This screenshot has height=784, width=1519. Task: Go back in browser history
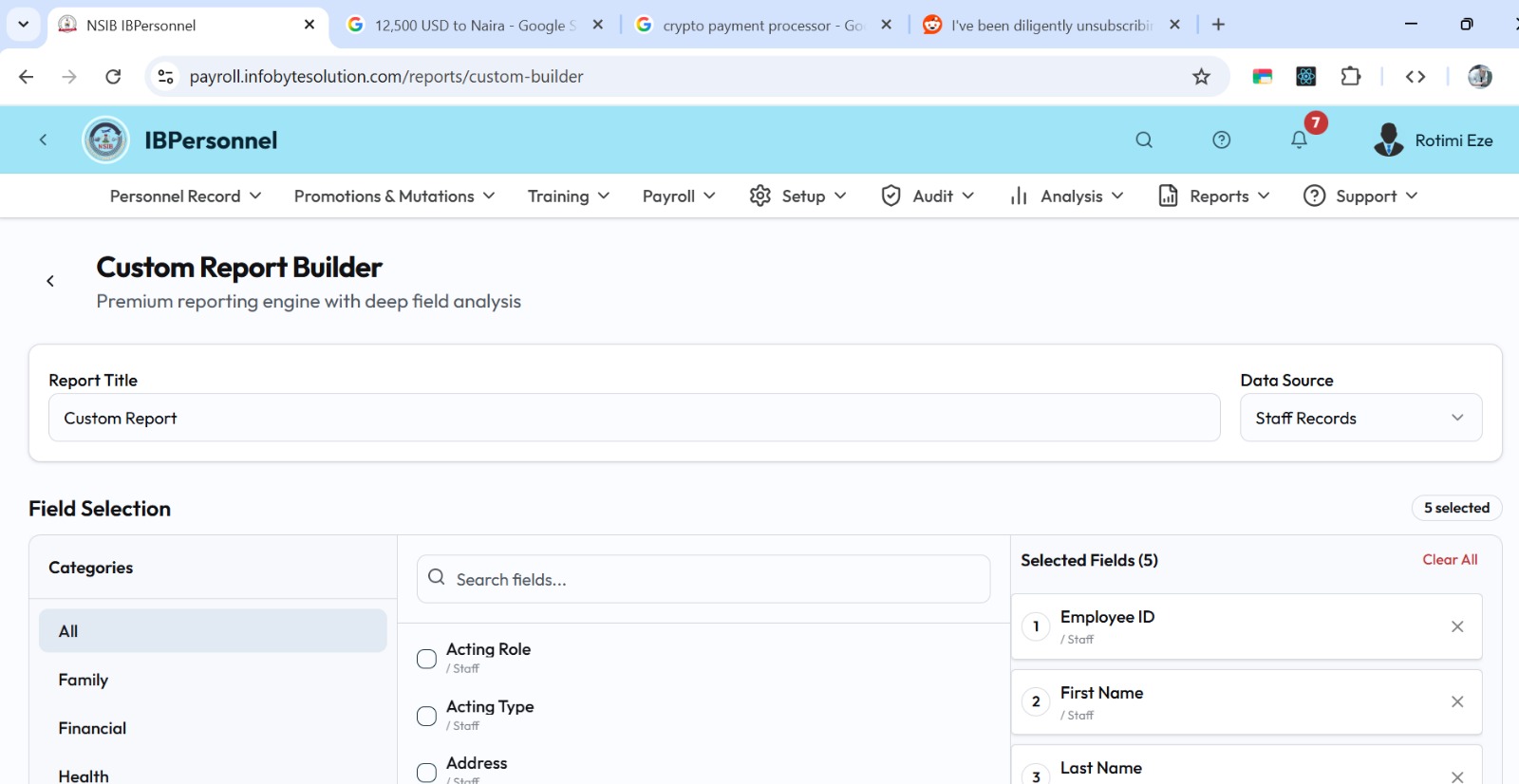27,77
